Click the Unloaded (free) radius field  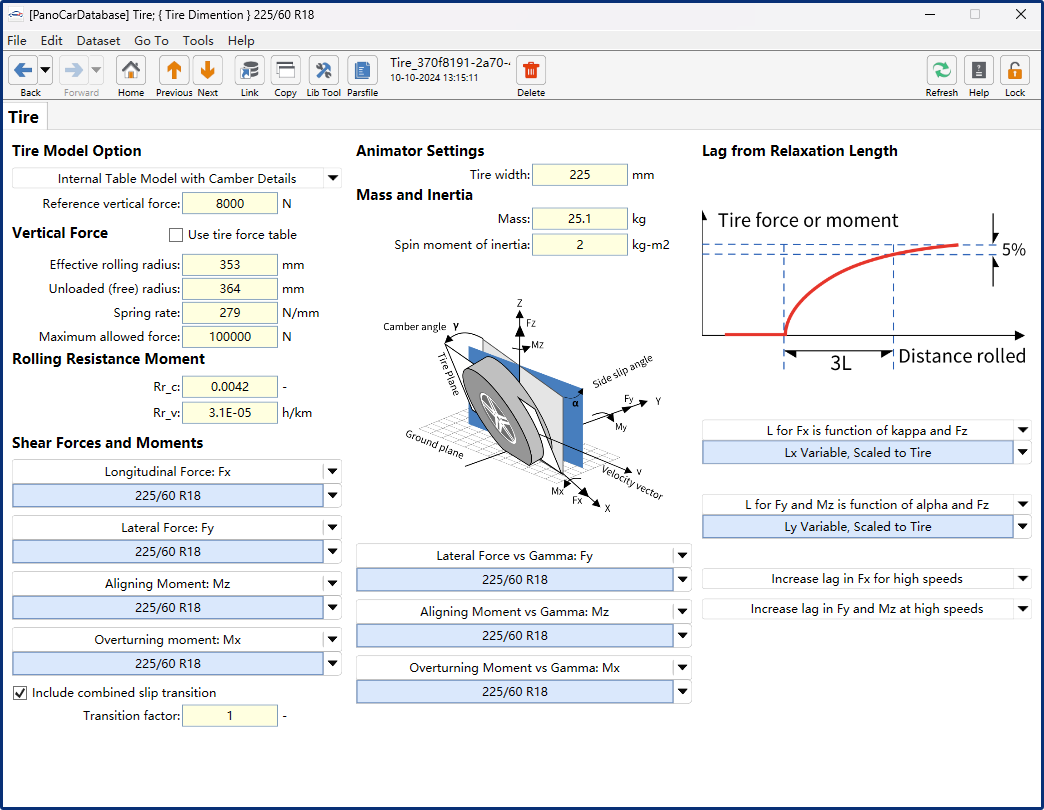230,289
